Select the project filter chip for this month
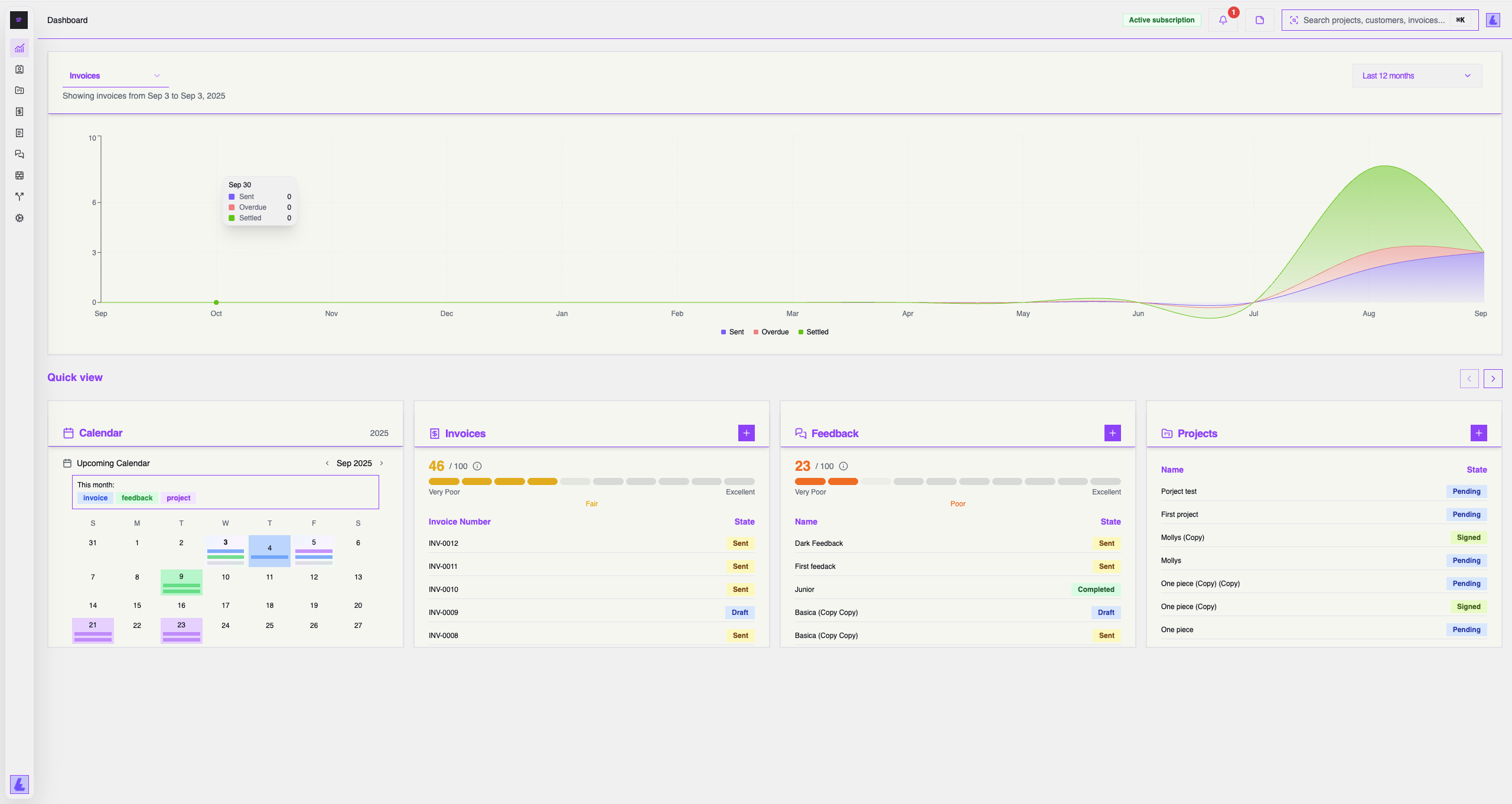Screen dimensions: 1512x804 click(x=178, y=498)
